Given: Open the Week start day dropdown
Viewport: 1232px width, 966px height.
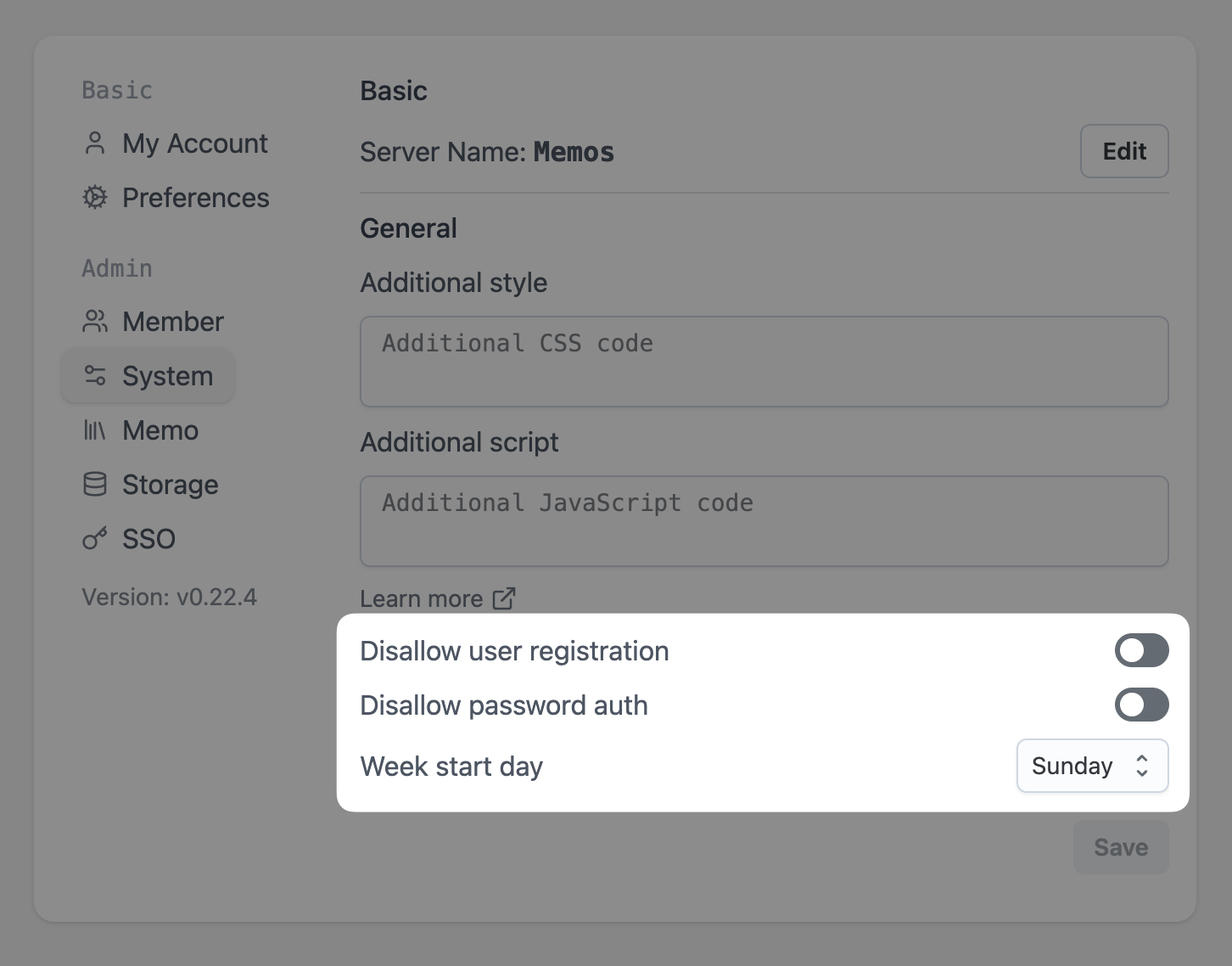Looking at the screenshot, I should [x=1091, y=767].
